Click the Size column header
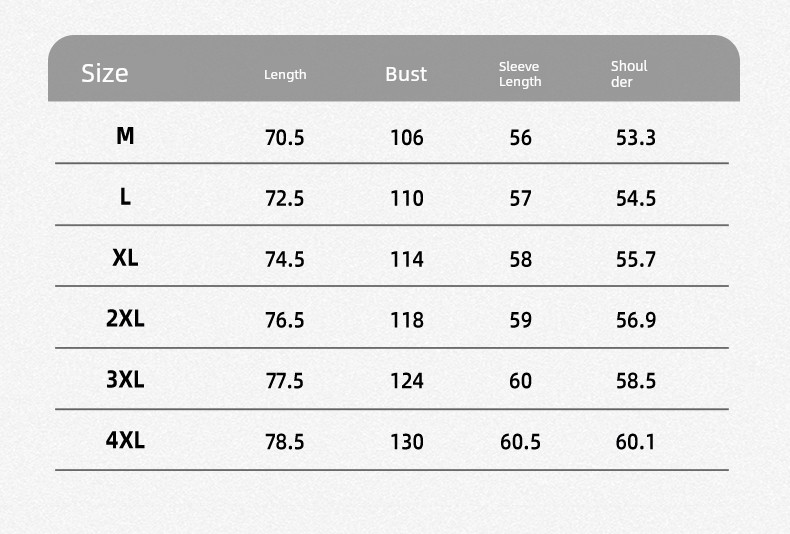 pyautogui.click(x=105, y=74)
